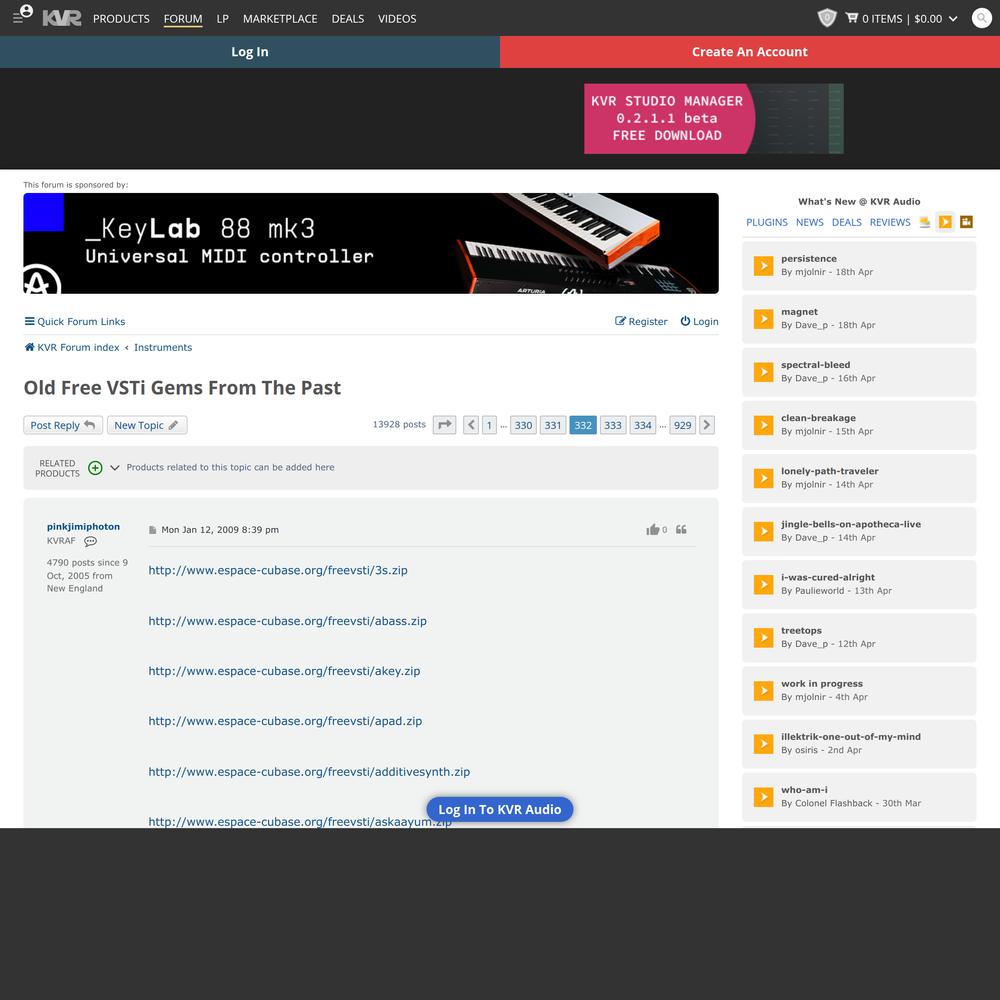
Task: Go to previous page arrow
Action: point(471,425)
